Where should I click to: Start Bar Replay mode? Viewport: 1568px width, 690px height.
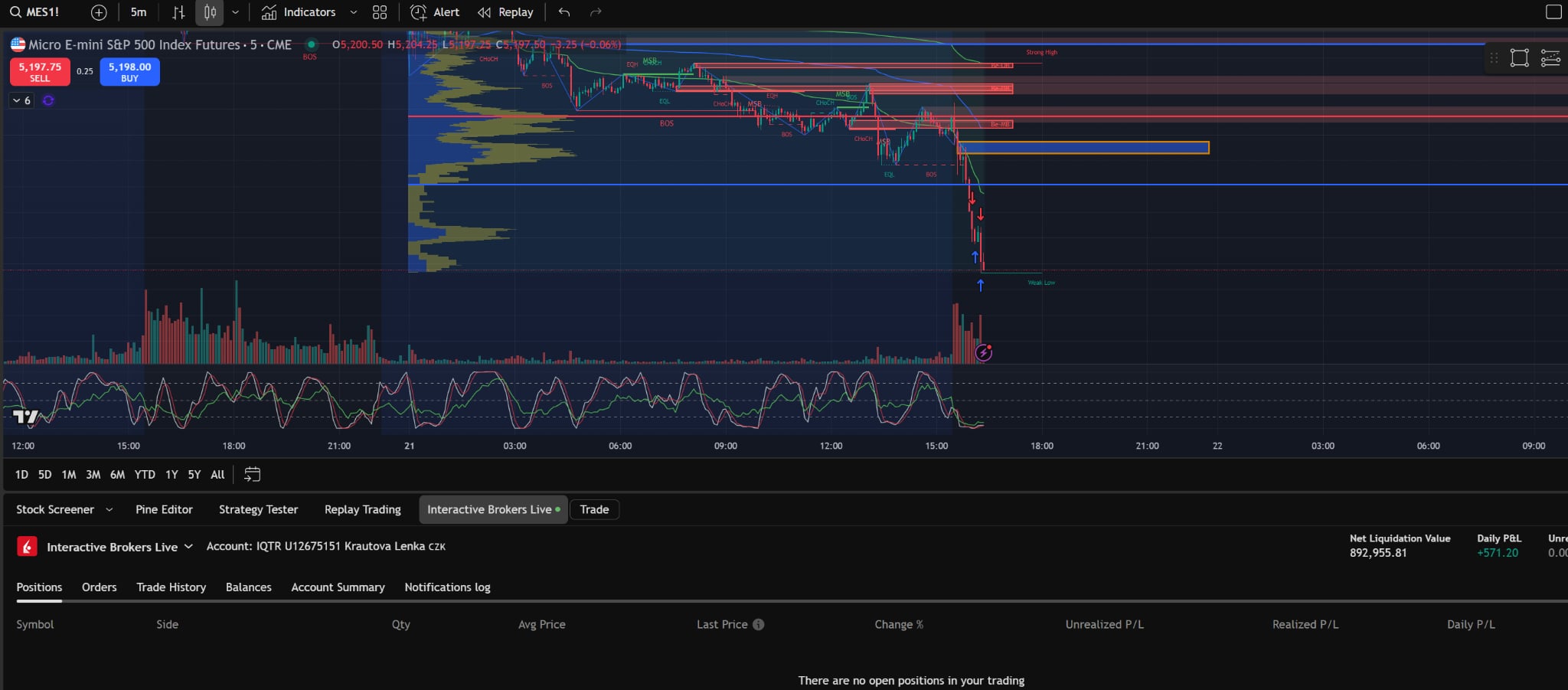(x=505, y=12)
